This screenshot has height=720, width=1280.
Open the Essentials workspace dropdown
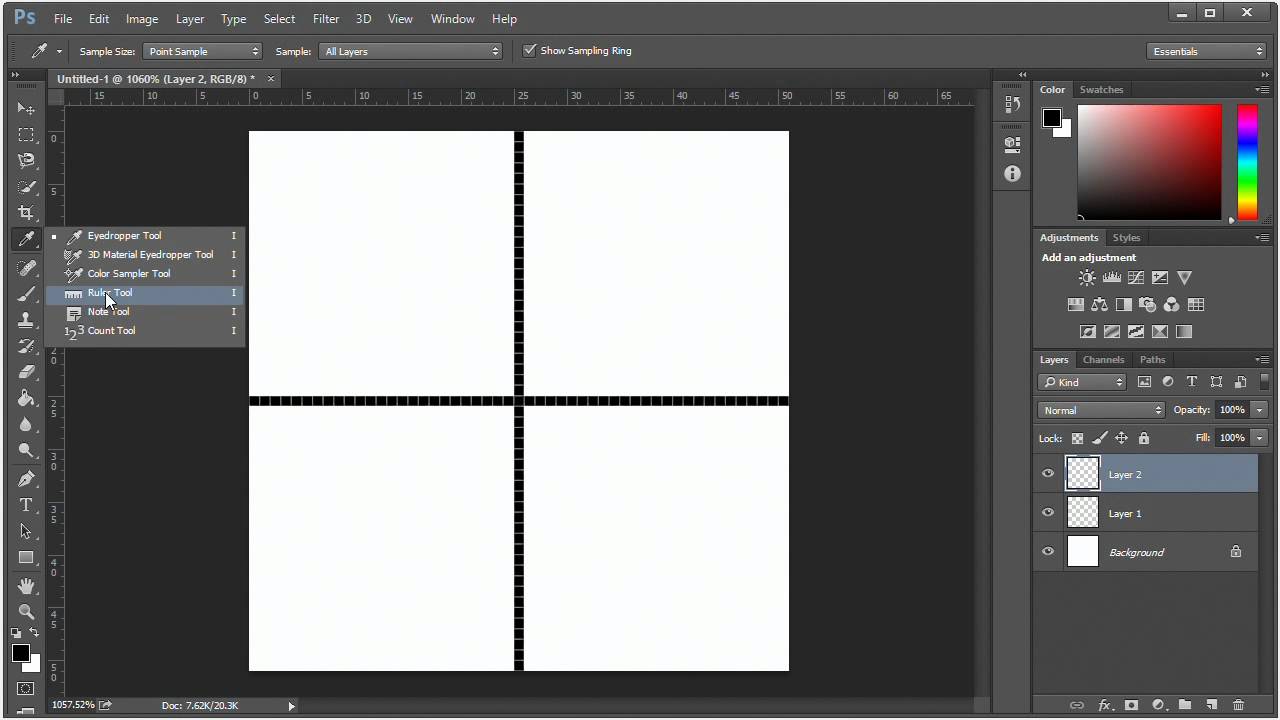1208,51
